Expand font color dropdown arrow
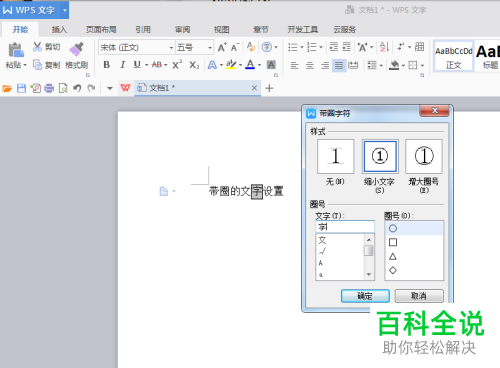This screenshot has height=368, width=500. 259,65
